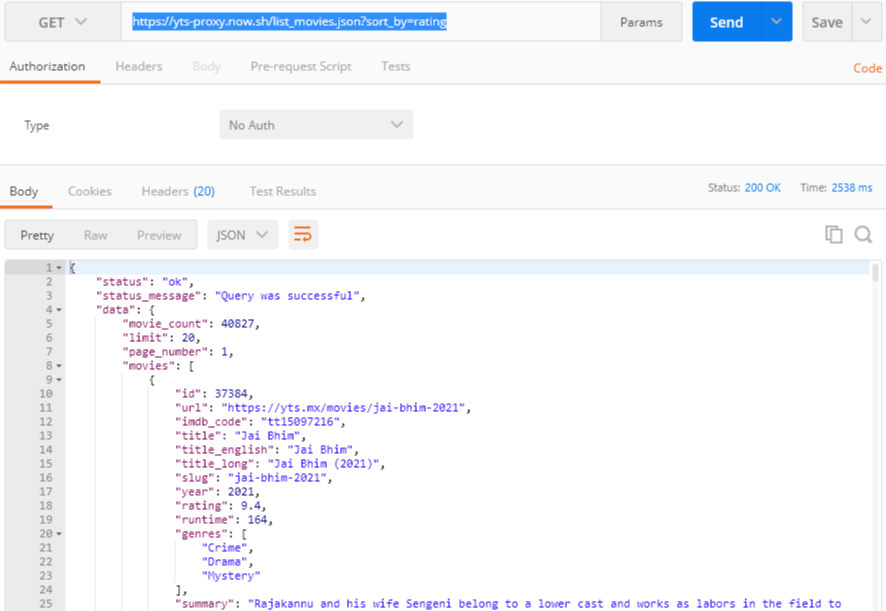Click the request URL input field
The width and height of the screenshot is (886, 611).
click(x=361, y=22)
